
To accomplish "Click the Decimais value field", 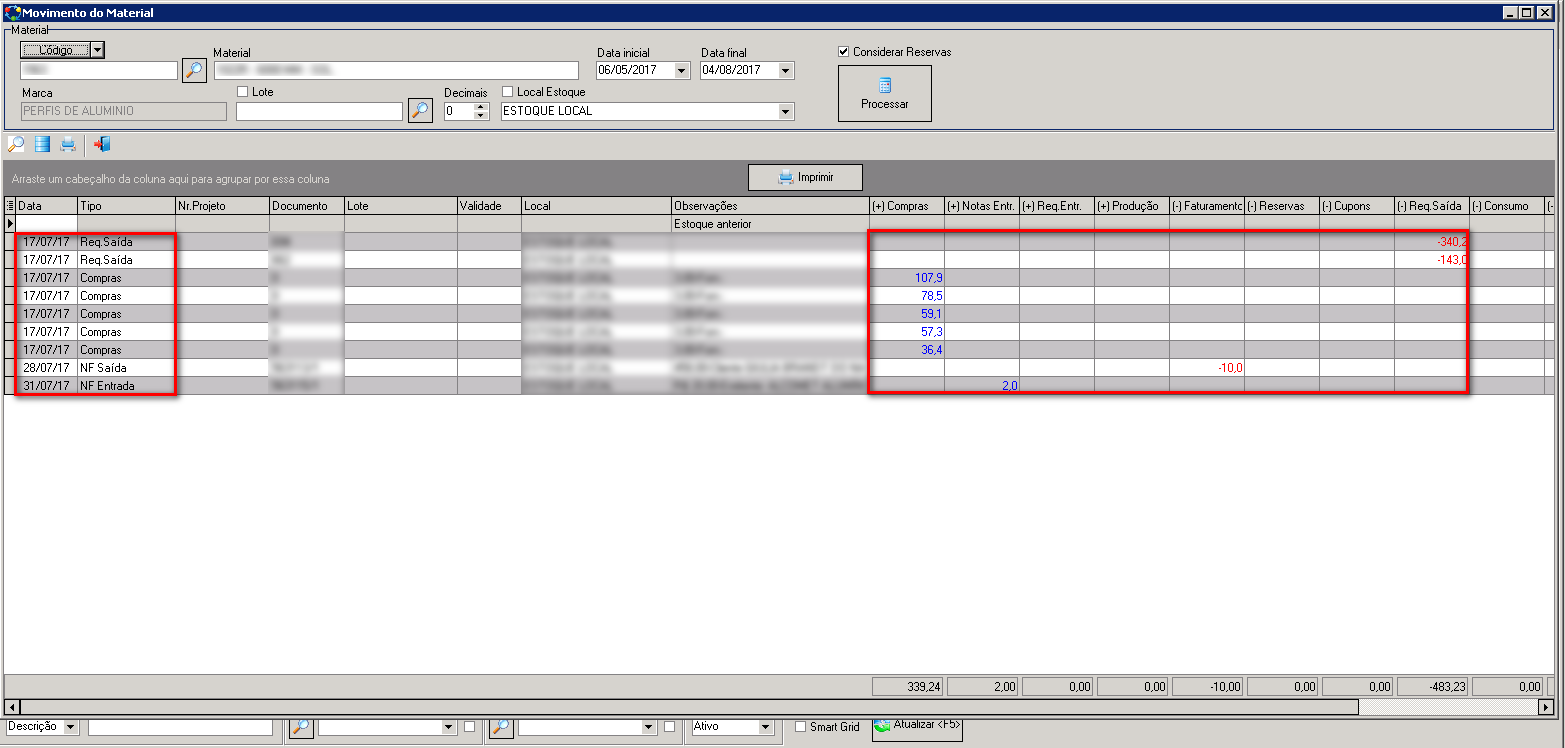I will 458,111.
